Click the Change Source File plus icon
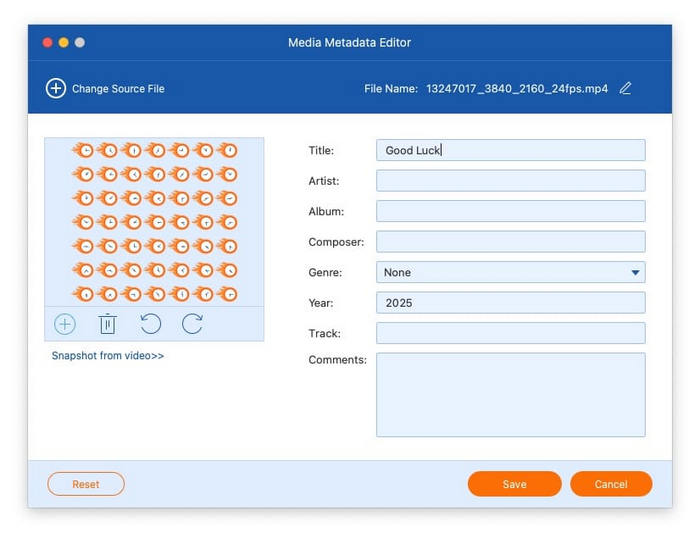This screenshot has height=539, width=700. tap(56, 88)
